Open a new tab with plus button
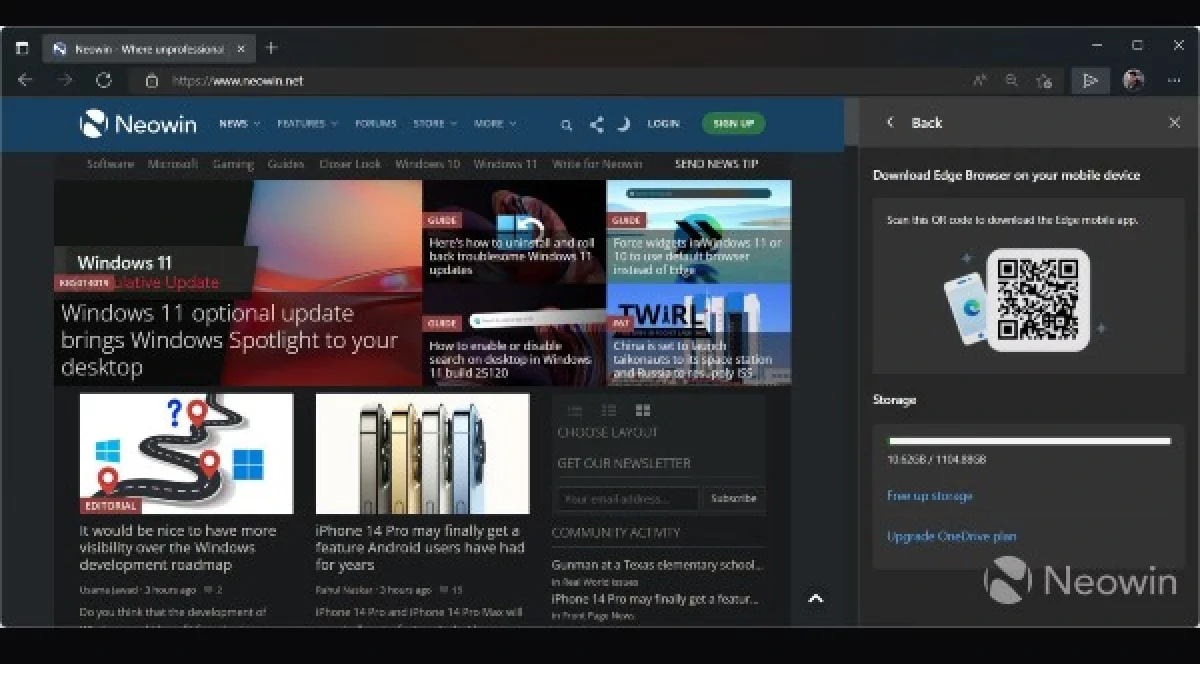Image resolution: width=1200 pixels, height=675 pixels. click(x=271, y=48)
